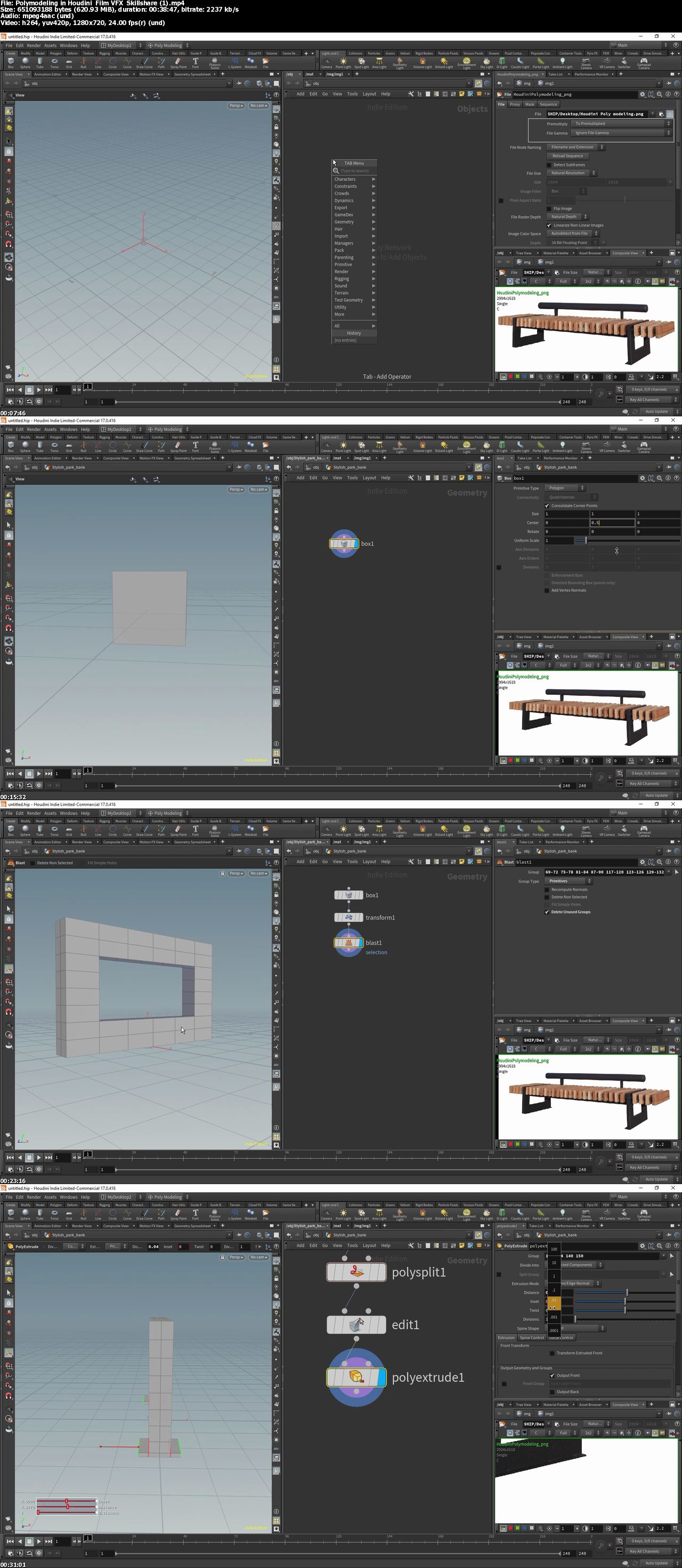Viewport: 682px width, 1568px height.
Task: Select the lone box1 node with display ring
Action: pyautogui.click(x=344, y=544)
